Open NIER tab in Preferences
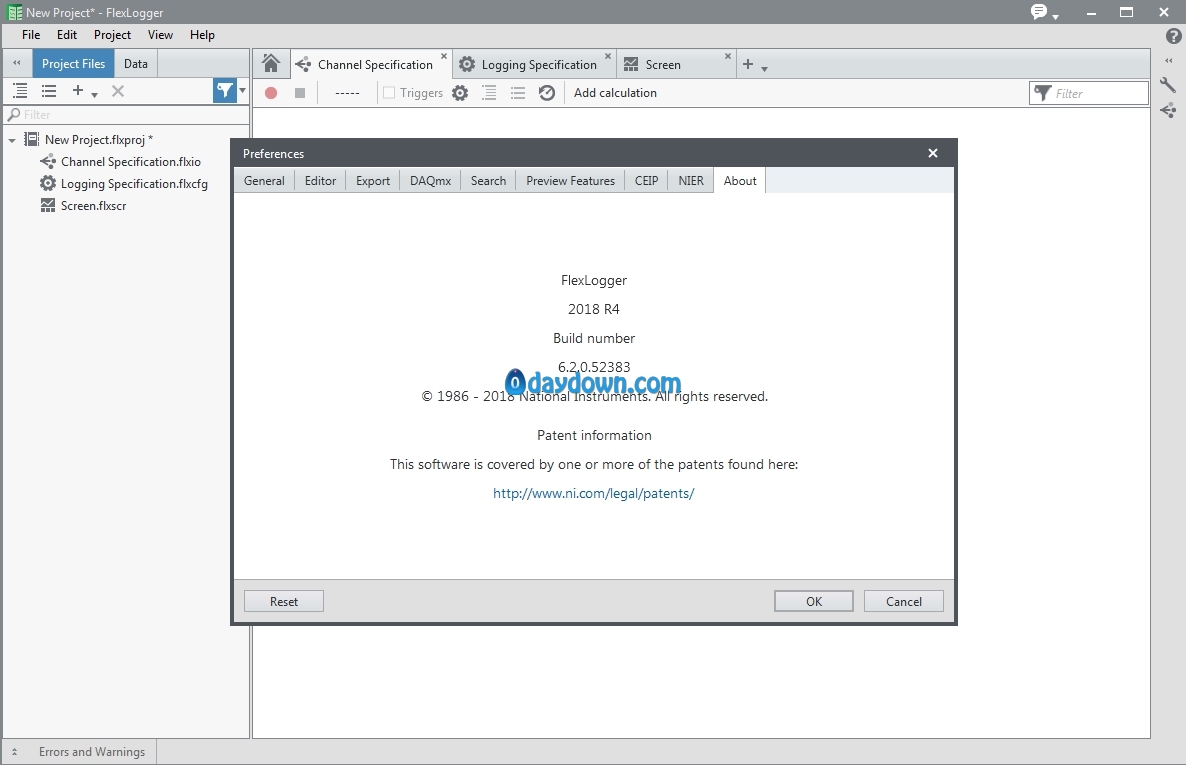Viewport: 1186px width, 765px height. point(691,180)
